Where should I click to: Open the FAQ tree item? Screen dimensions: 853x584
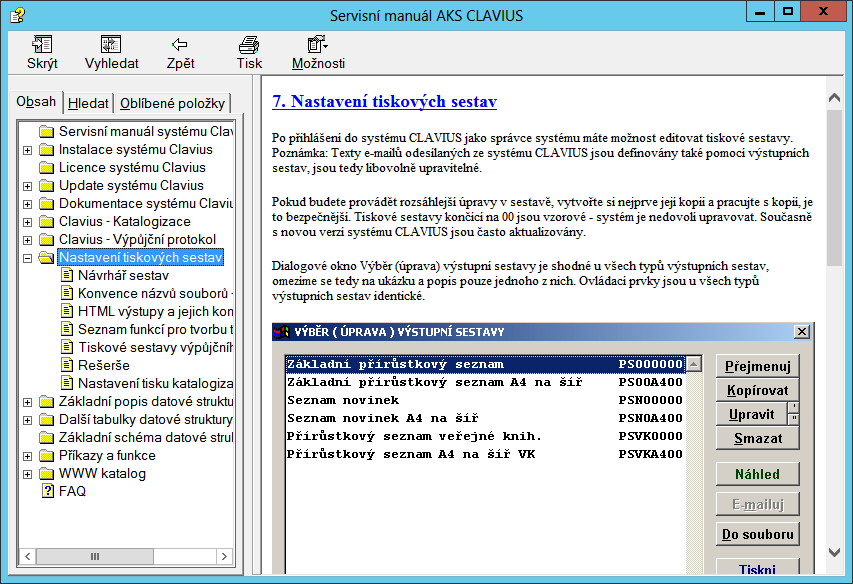[72, 491]
